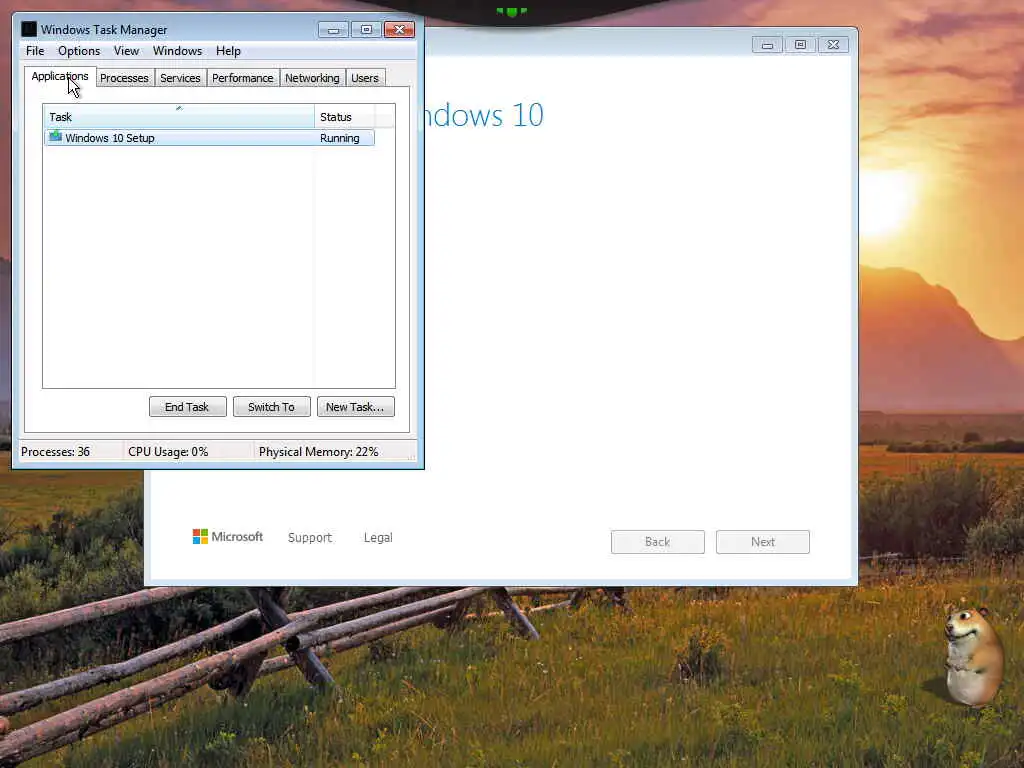Open the Options menu
Screen dimensions: 1024x768
coord(79,51)
